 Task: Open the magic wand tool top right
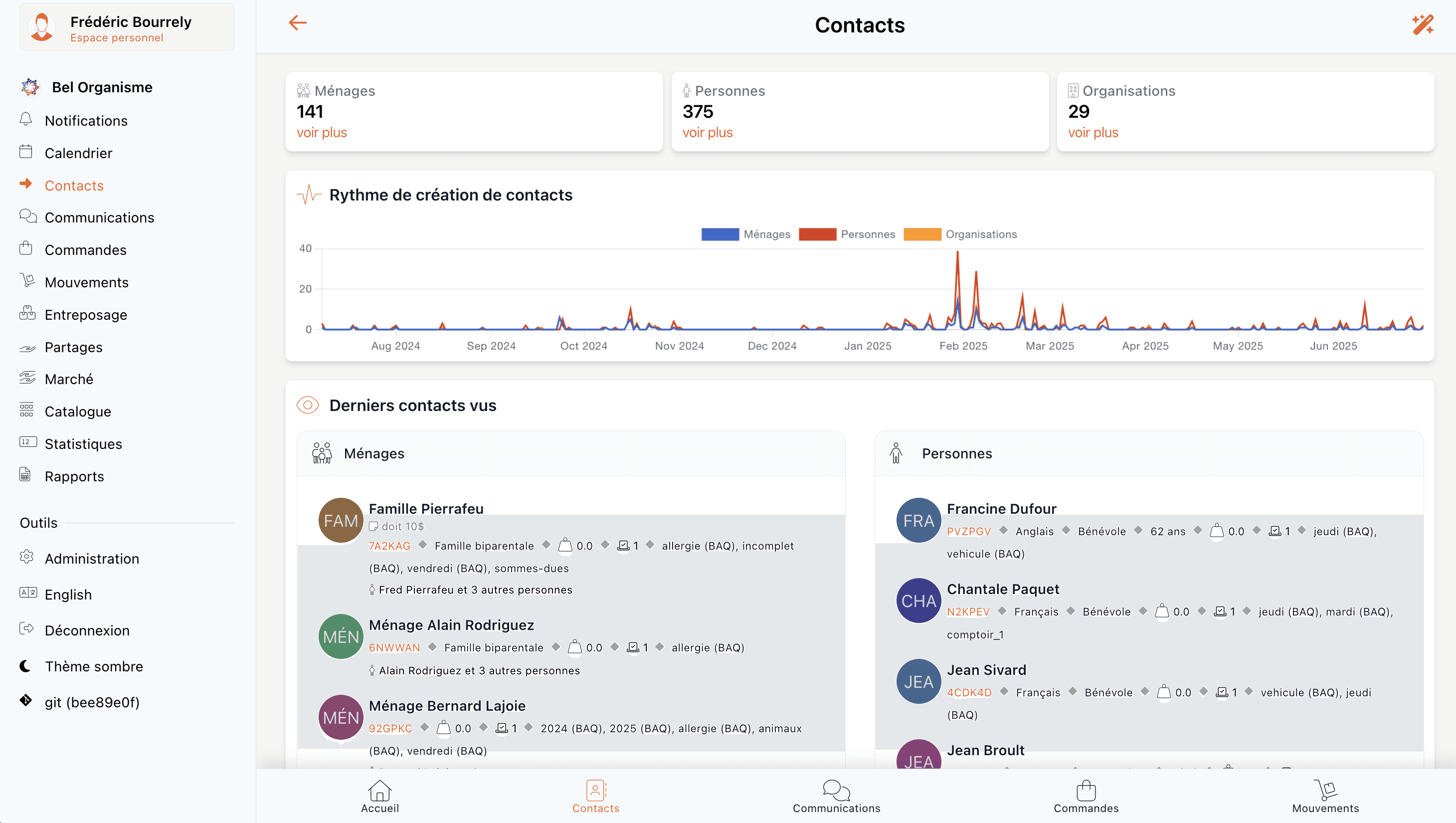pyautogui.click(x=1423, y=24)
